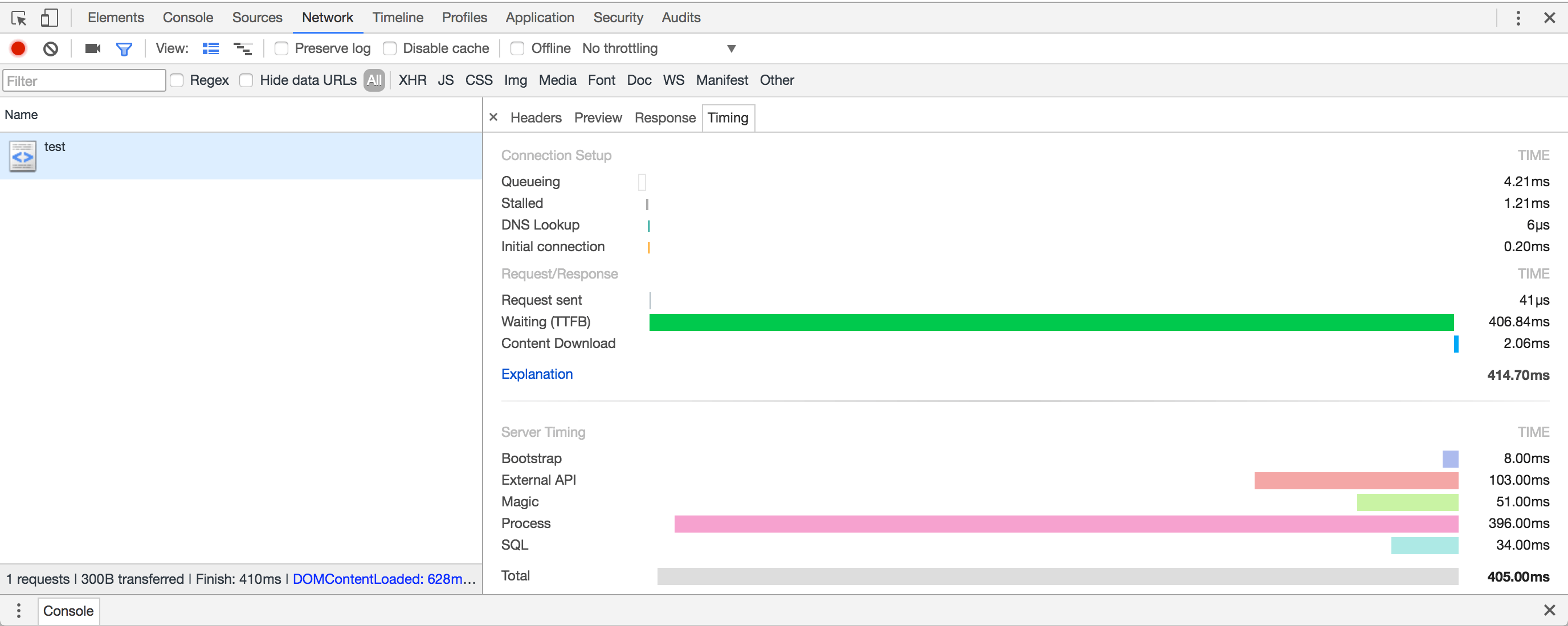Clear the network log with the clear icon
This screenshot has height=626, width=1568.
(x=51, y=48)
